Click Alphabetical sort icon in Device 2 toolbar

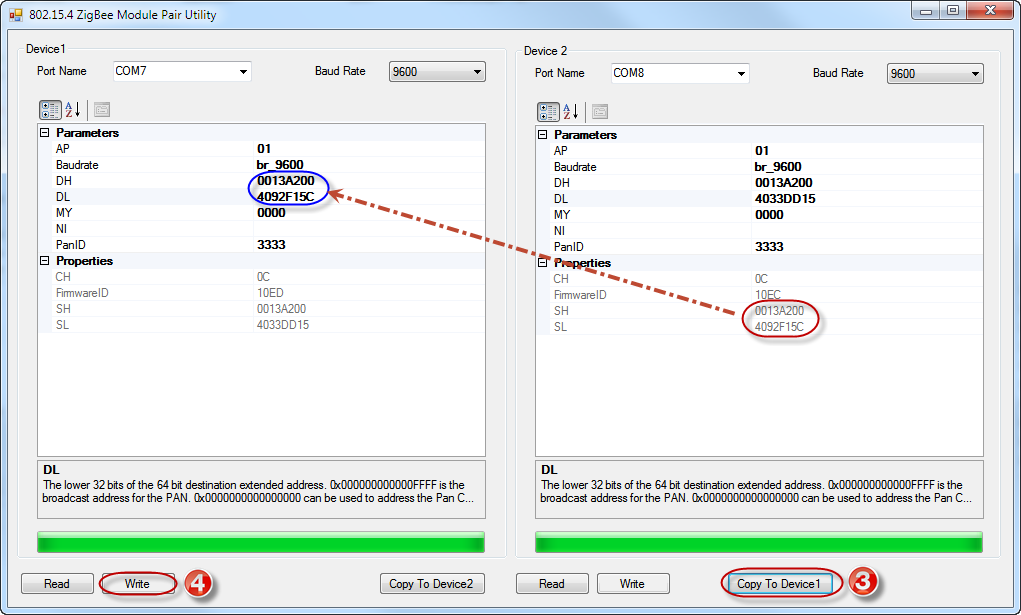[x=571, y=111]
